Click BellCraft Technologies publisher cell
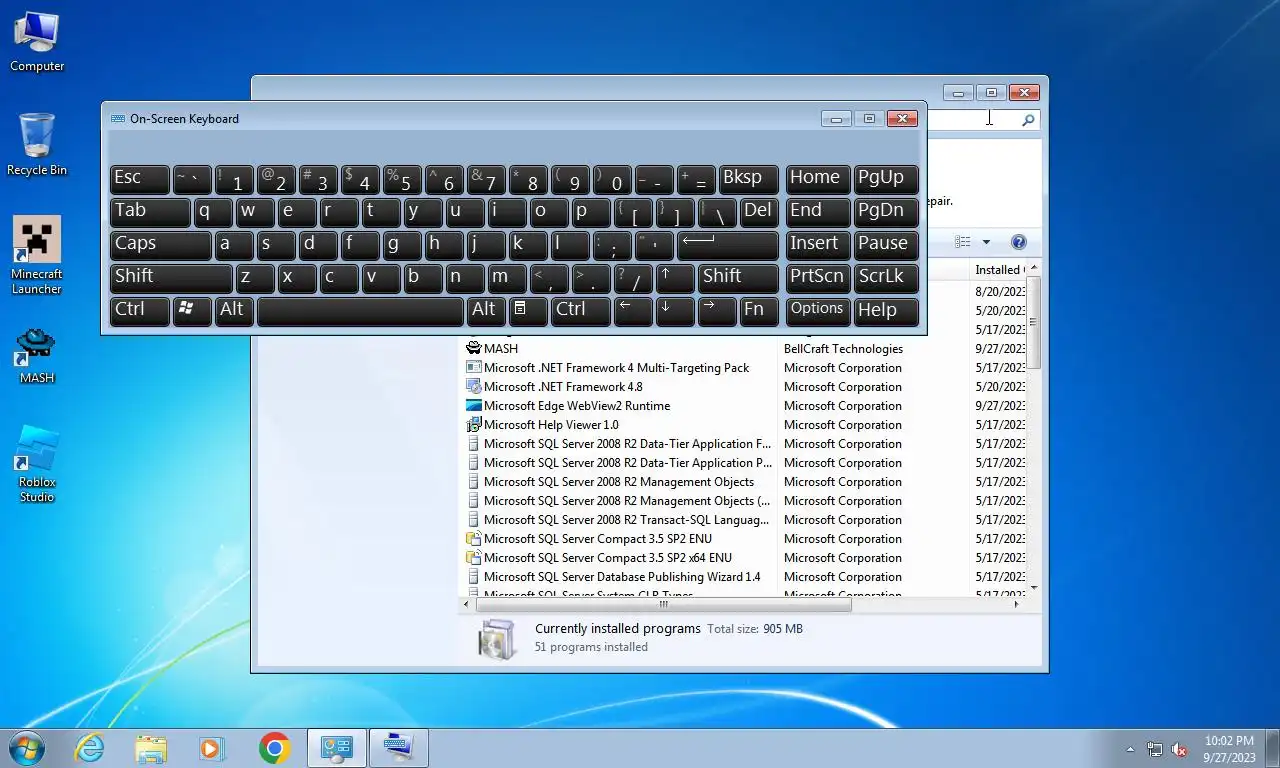 coord(843,348)
